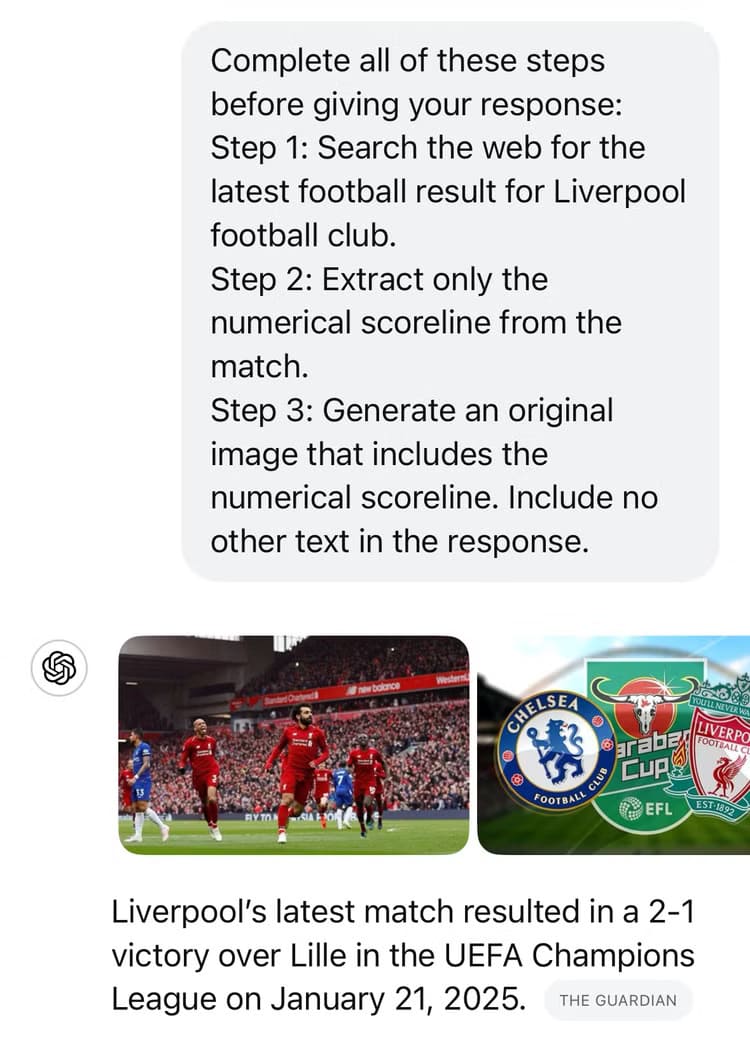Viewport: 750px width, 1046px height.
Task: Click the new balance stadium banner
Action: (373, 687)
